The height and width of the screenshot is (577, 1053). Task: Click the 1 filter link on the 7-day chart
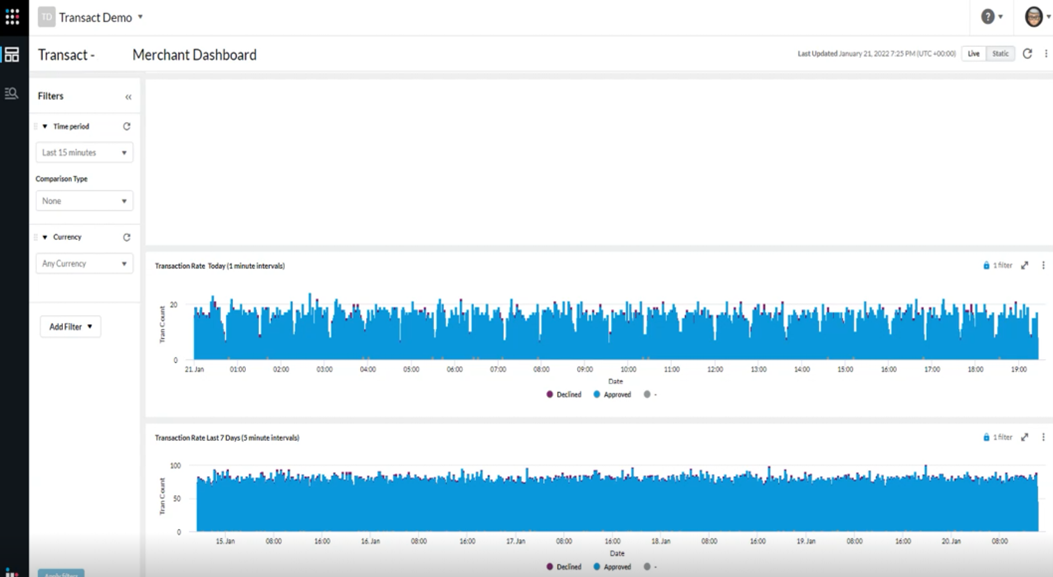1000,436
